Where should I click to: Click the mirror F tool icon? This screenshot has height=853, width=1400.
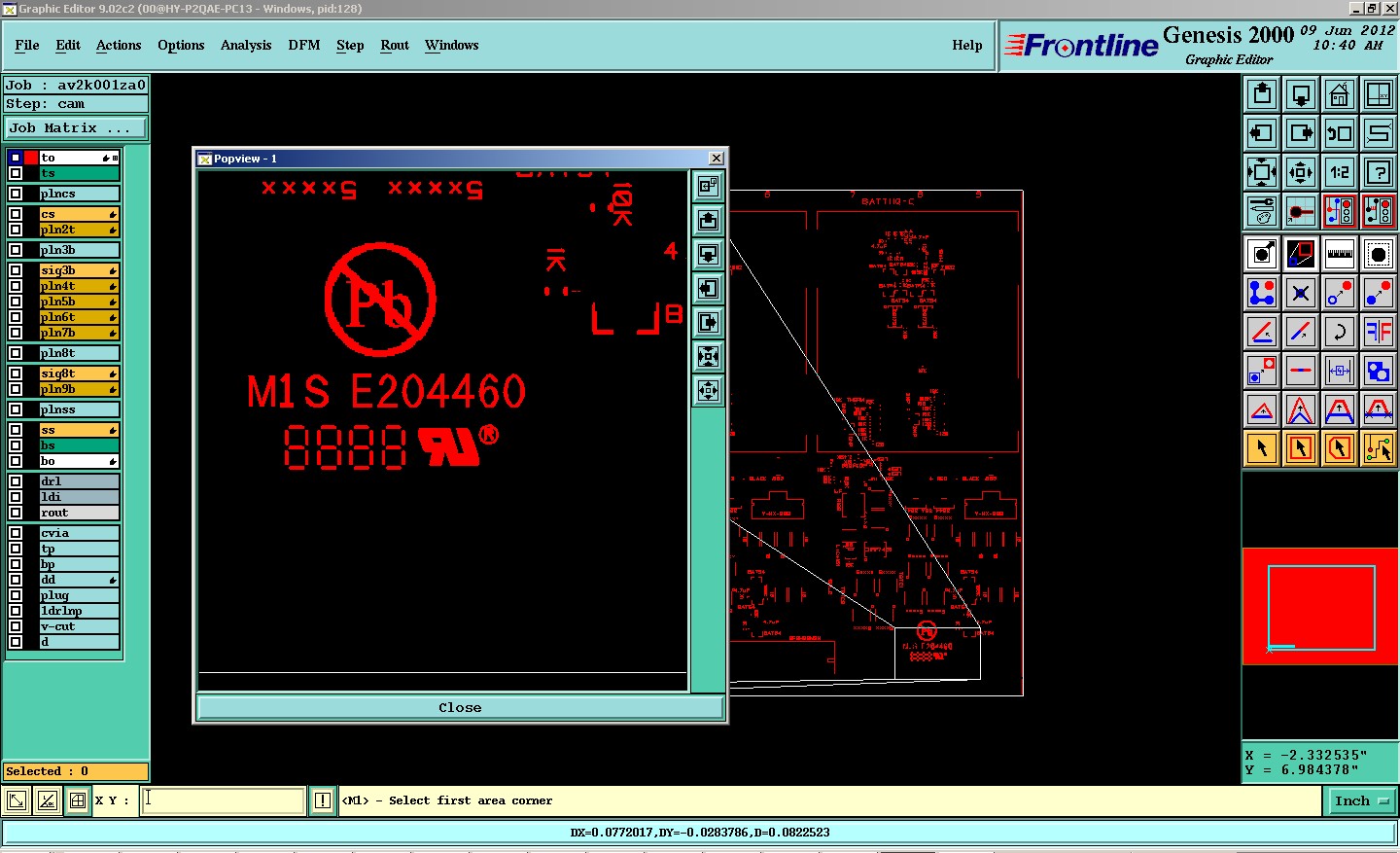pyautogui.click(x=1379, y=332)
